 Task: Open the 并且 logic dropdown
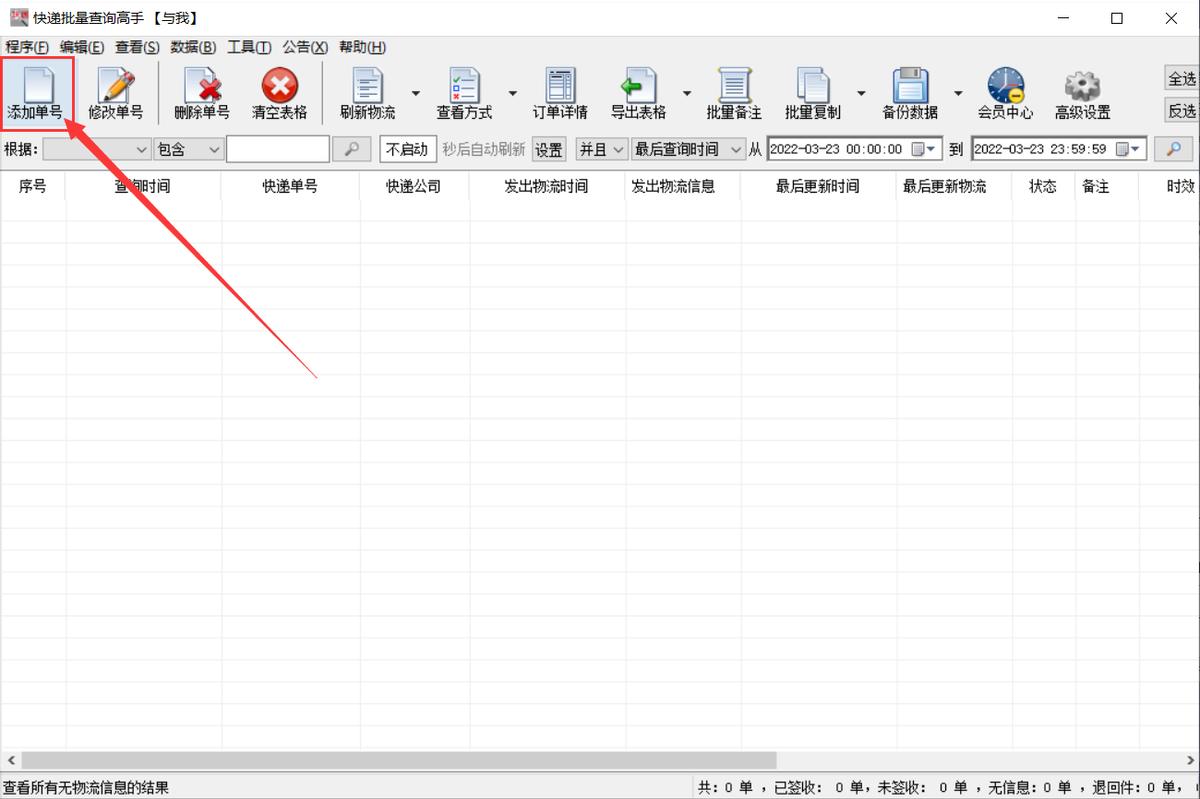click(602, 149)
